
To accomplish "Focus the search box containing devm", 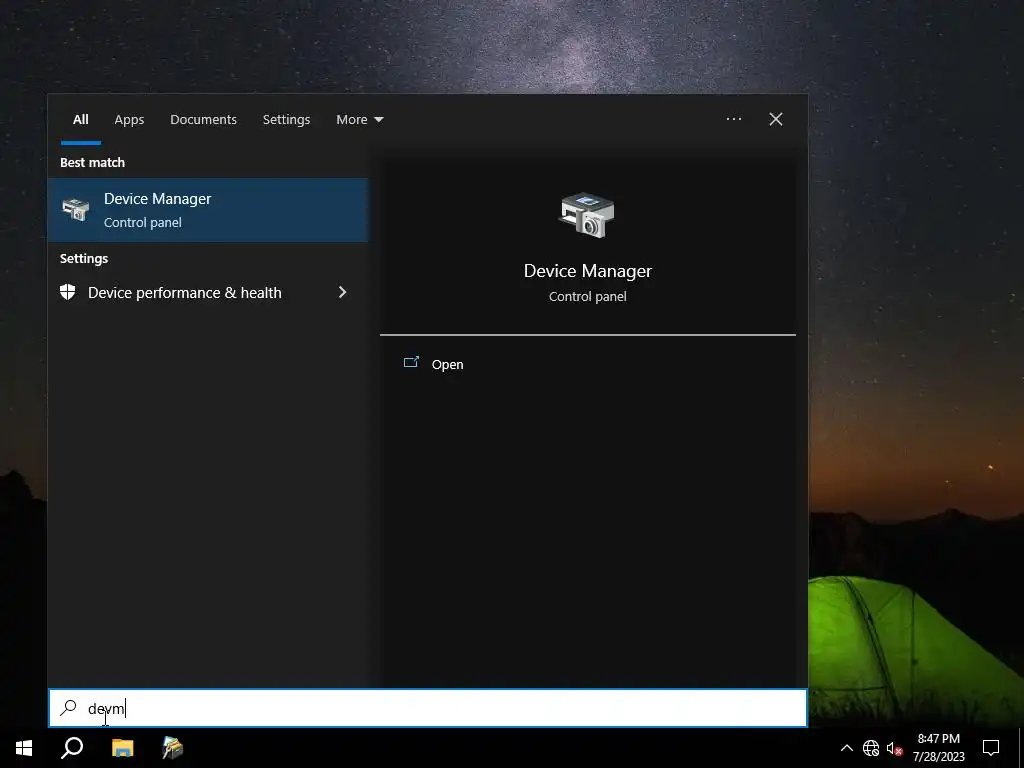I will [428, 708].
